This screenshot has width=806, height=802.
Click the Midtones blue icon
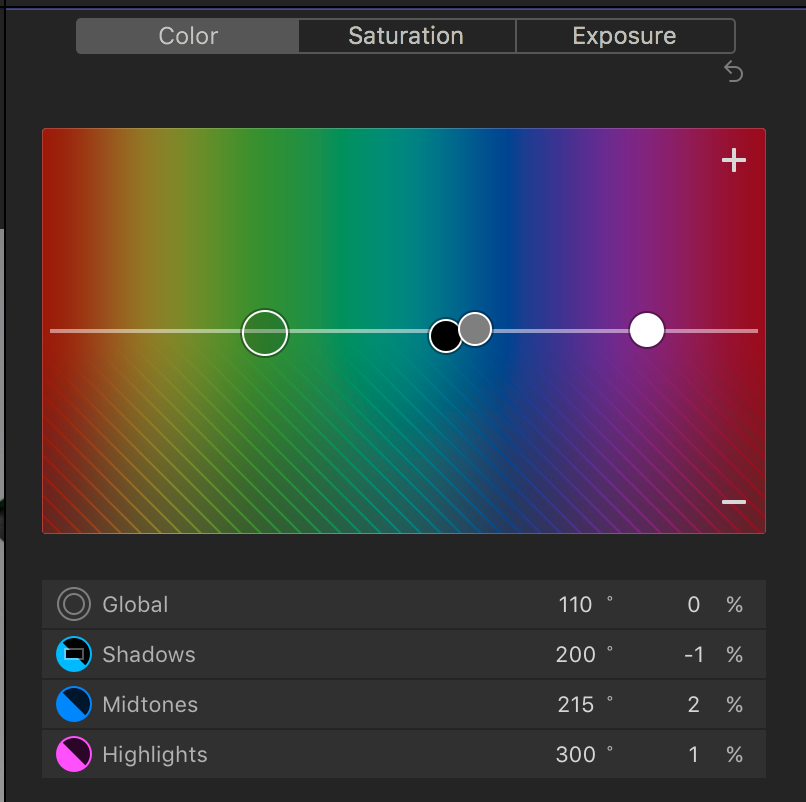[74, 704]
